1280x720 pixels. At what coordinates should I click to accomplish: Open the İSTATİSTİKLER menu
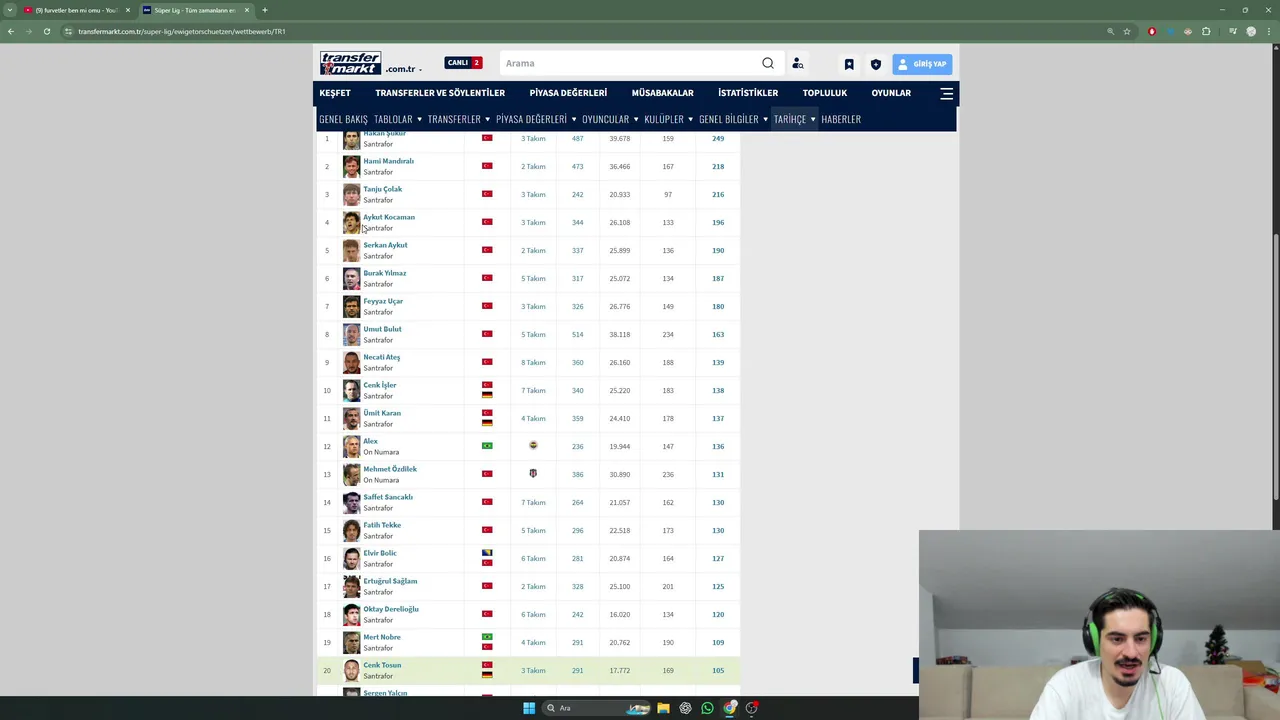click(x=748, y=93)
